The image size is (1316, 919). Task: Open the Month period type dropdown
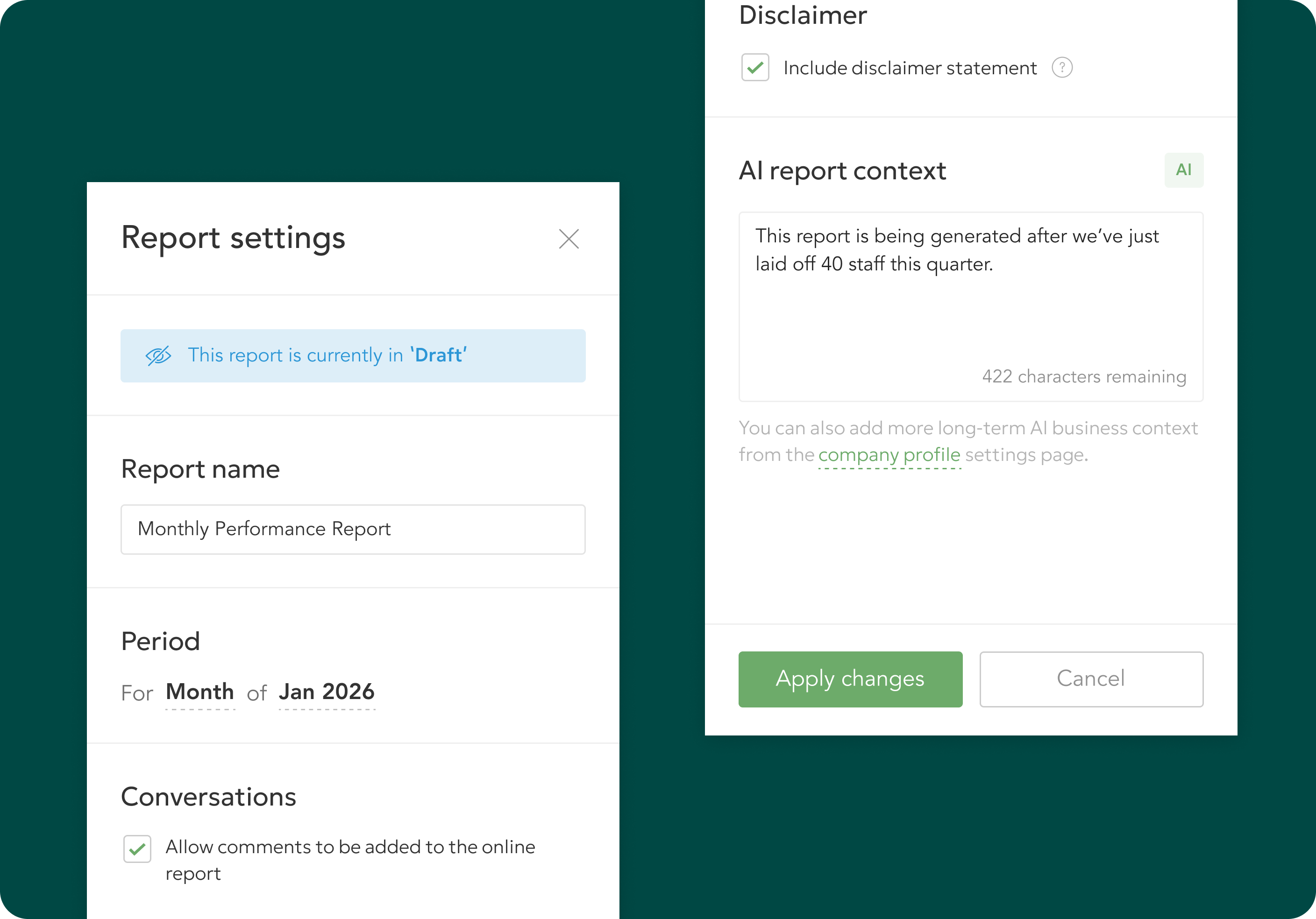[x=199, y=692]
